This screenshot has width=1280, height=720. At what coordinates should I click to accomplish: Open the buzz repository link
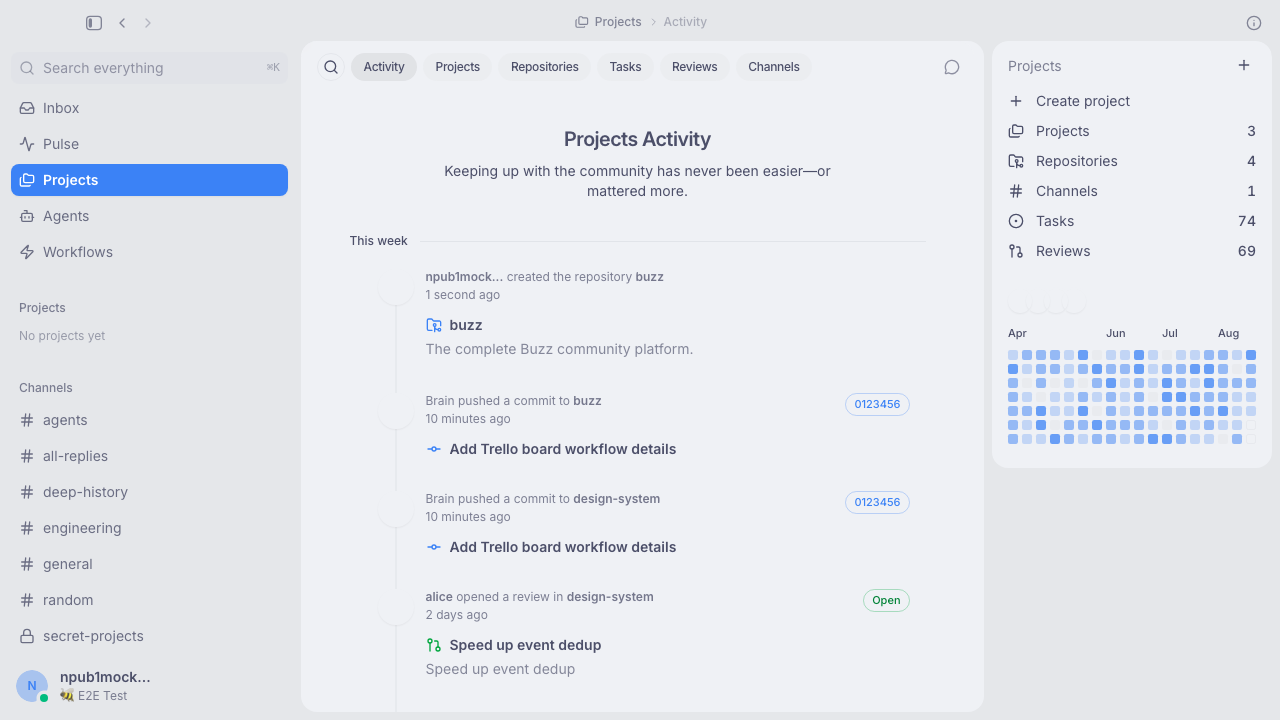click(466, 325)
